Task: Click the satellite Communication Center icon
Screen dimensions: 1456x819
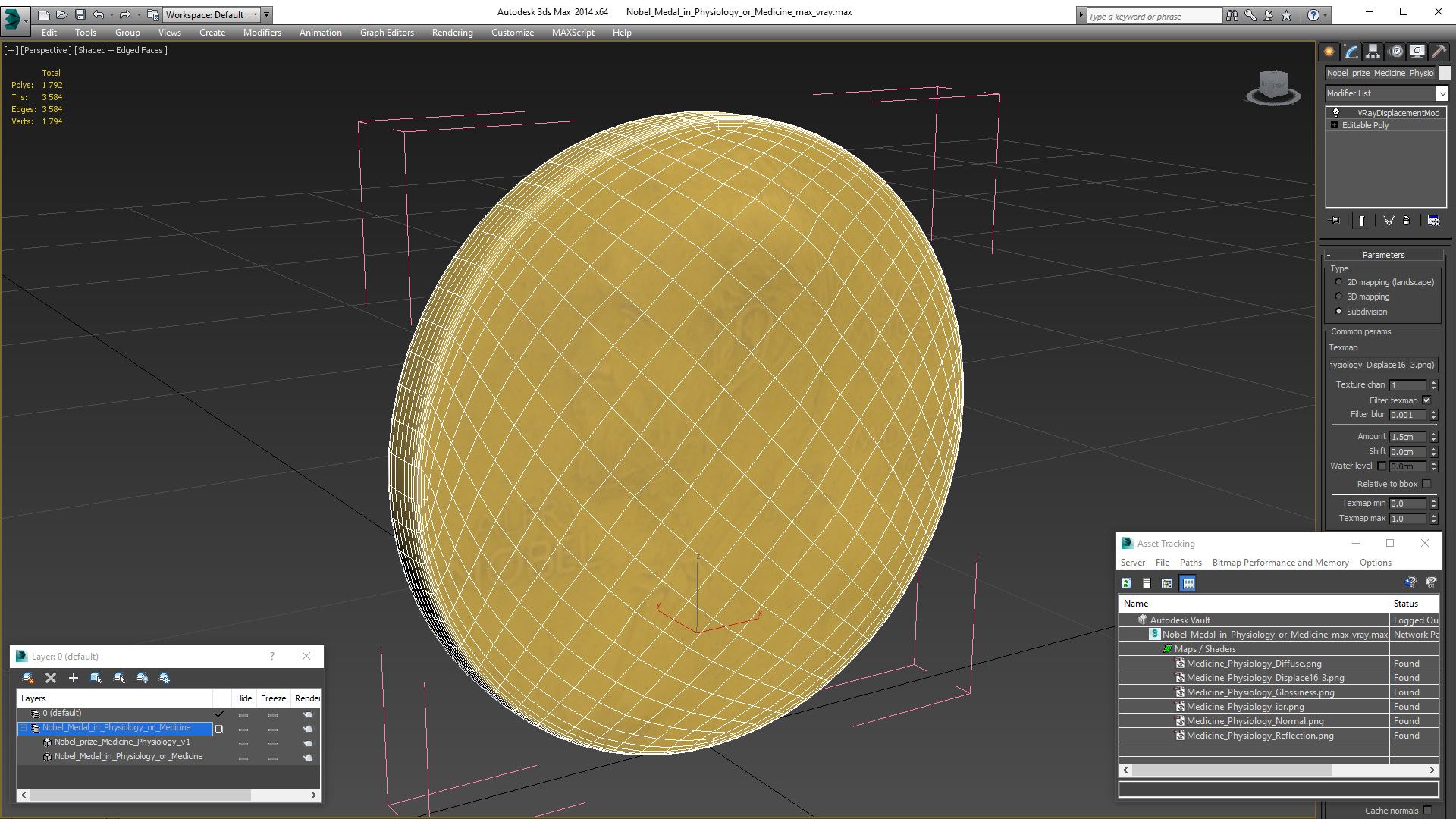Action: 1269,15
